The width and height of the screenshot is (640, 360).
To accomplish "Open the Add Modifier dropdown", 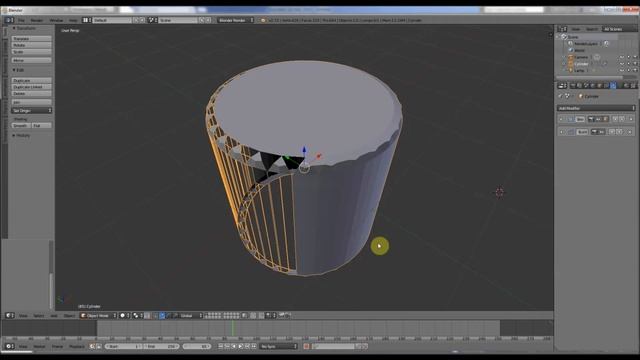I will (x=596, y=108).
